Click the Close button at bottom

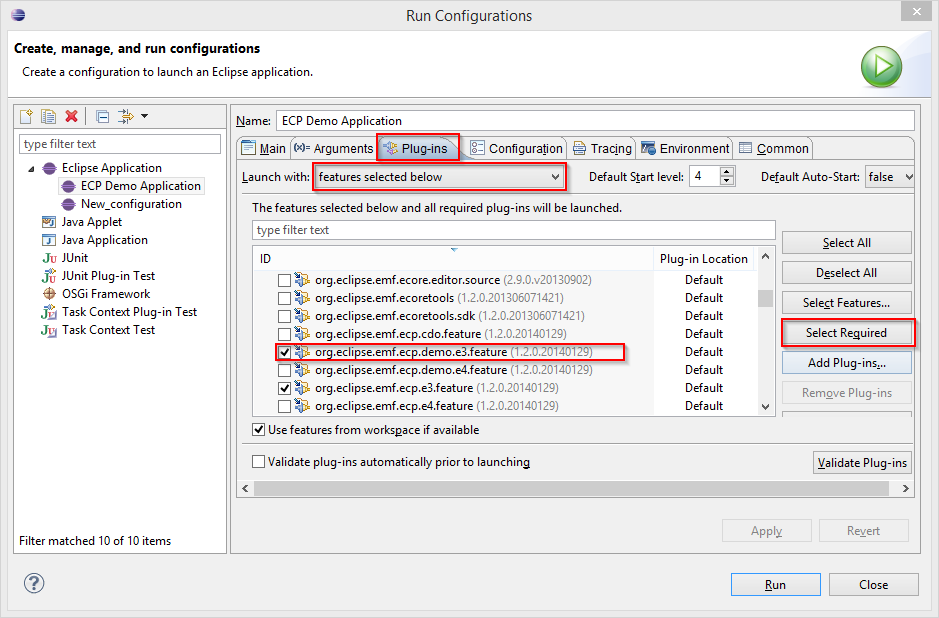[x=874, y=584]
